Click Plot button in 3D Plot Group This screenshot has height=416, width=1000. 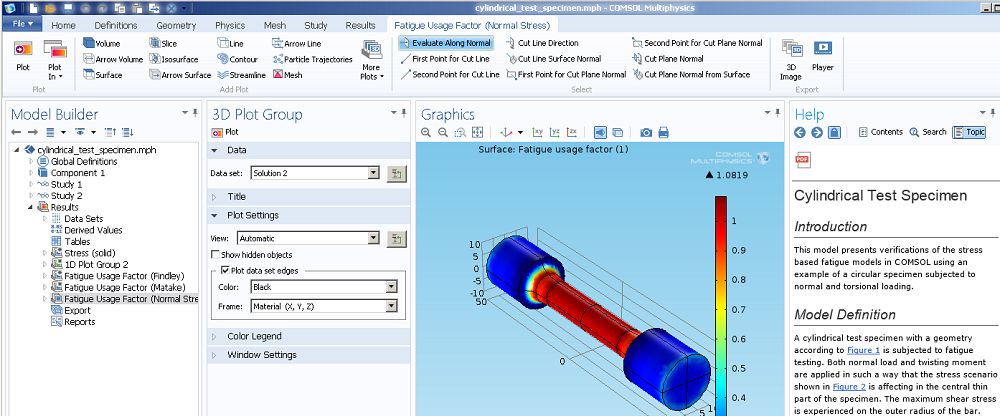point(225,132)
